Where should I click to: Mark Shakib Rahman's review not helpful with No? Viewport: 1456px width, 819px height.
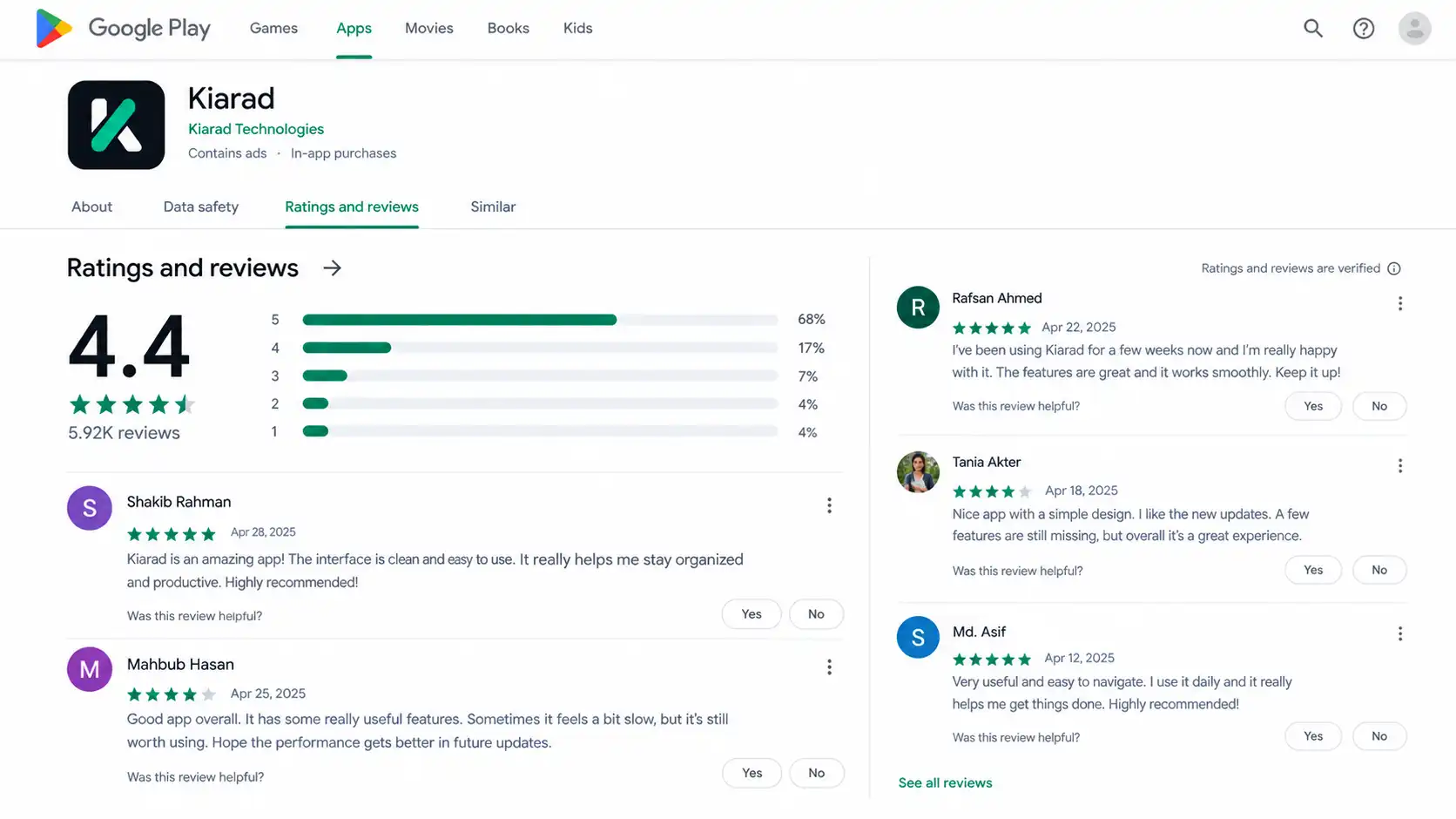click(x=816, y=614)
